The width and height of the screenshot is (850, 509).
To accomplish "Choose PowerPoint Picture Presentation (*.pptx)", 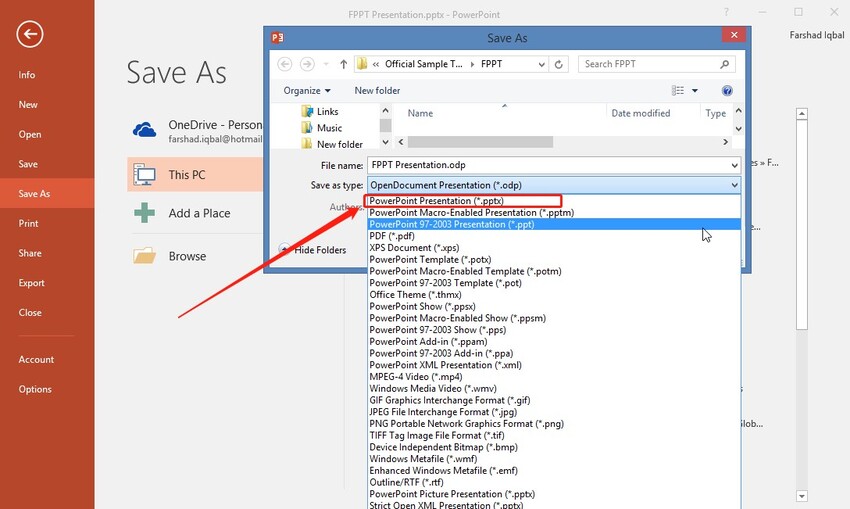I will (x=553, y=494).
